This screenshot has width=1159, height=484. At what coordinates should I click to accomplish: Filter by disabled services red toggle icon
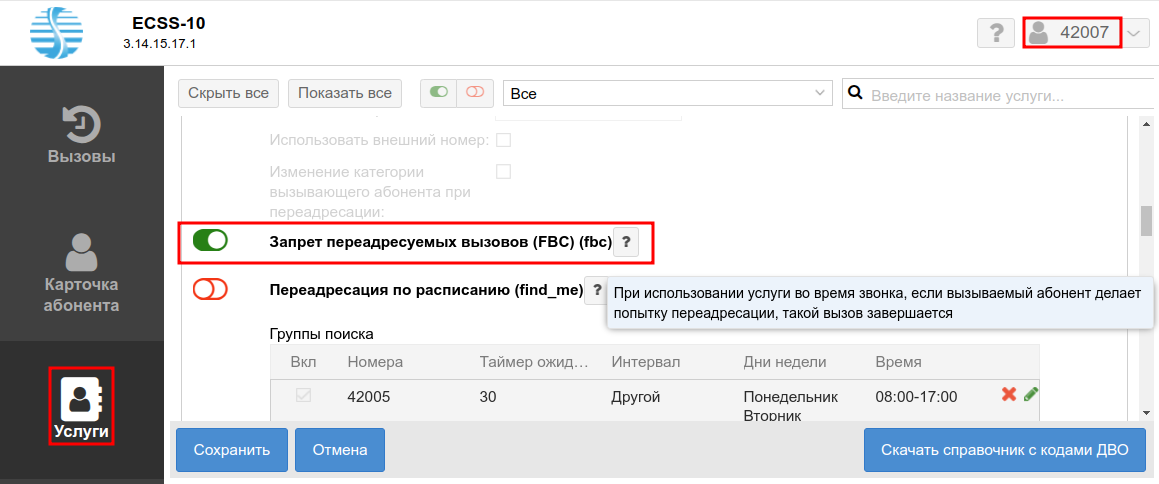[x=474, y=93]
